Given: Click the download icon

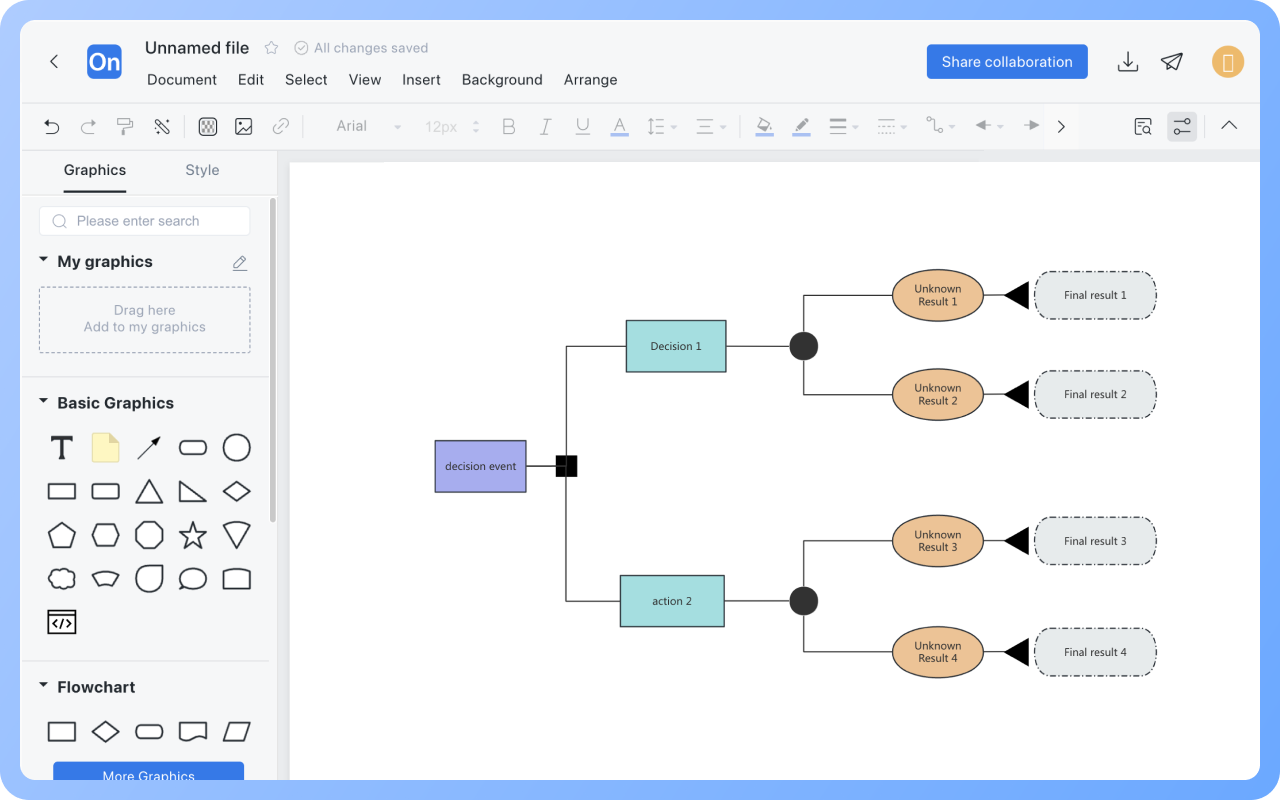Looking at the screenshot, I should pos(1127,62).
